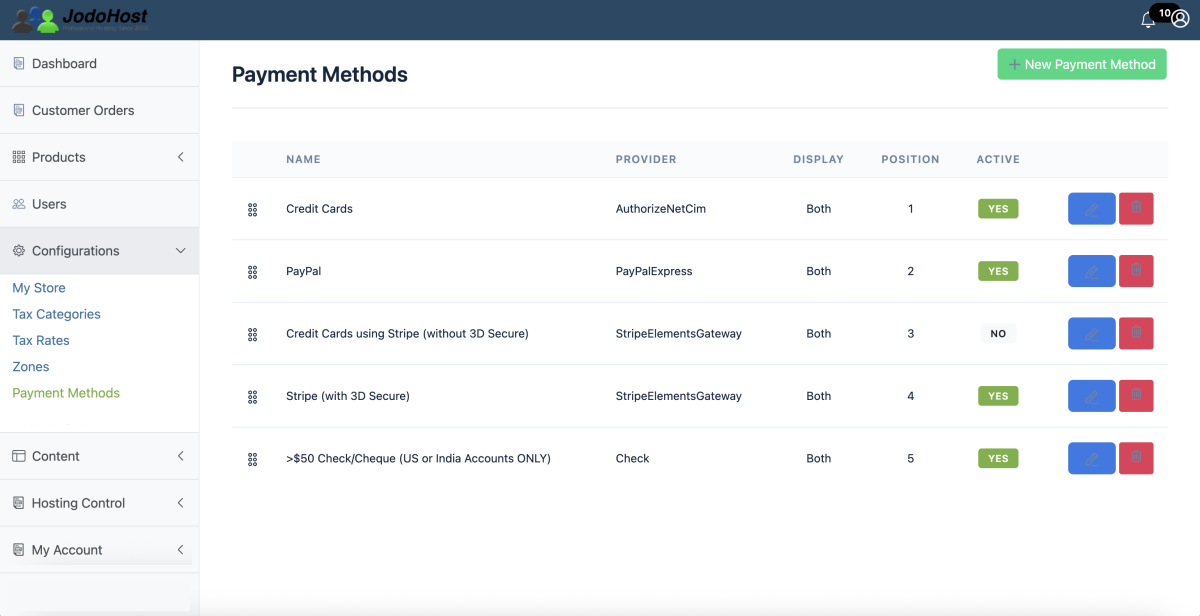Click the NAME column header
Screen dimensions: 1200x616
coord(303,159)
